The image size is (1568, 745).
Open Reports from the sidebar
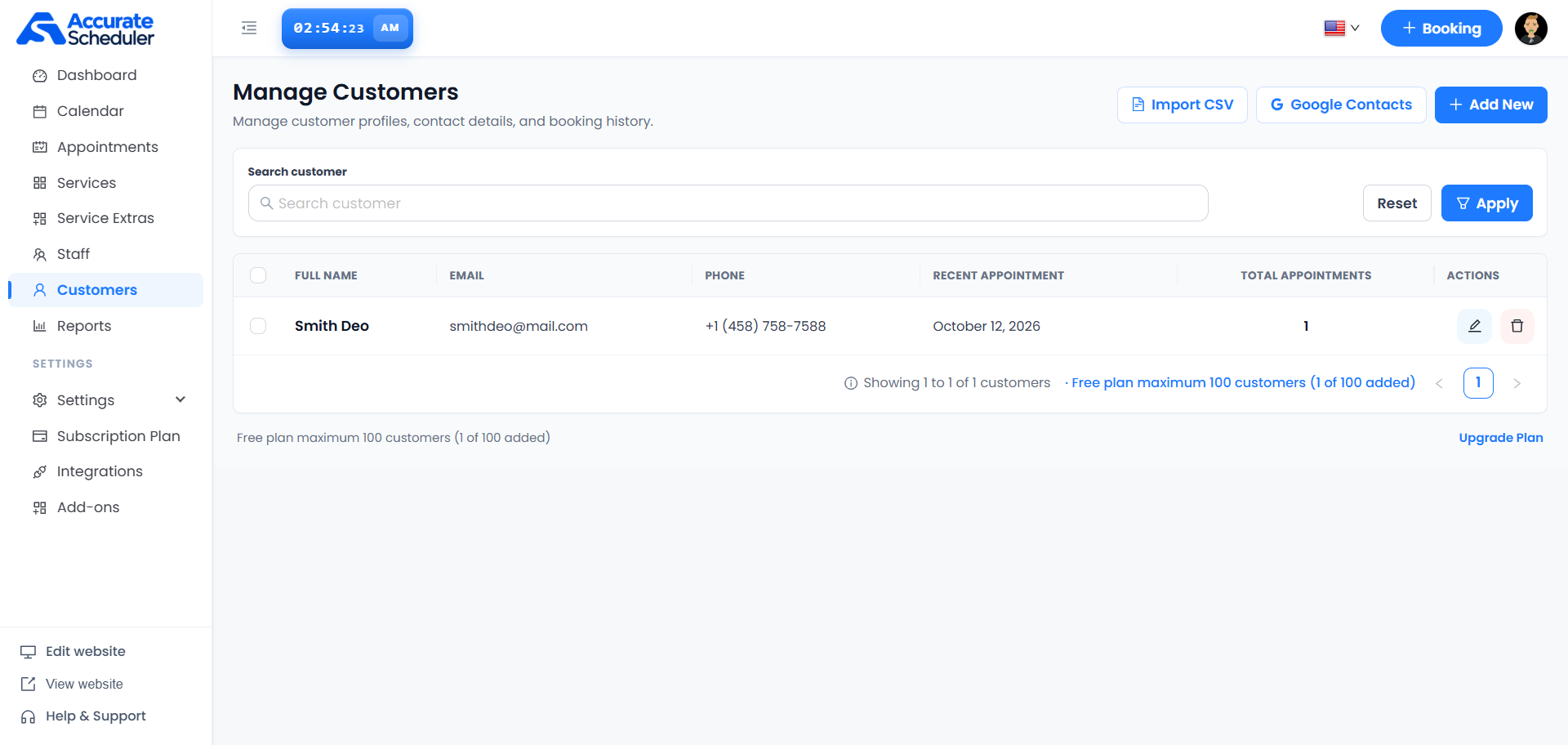click(x=106, y=326)
